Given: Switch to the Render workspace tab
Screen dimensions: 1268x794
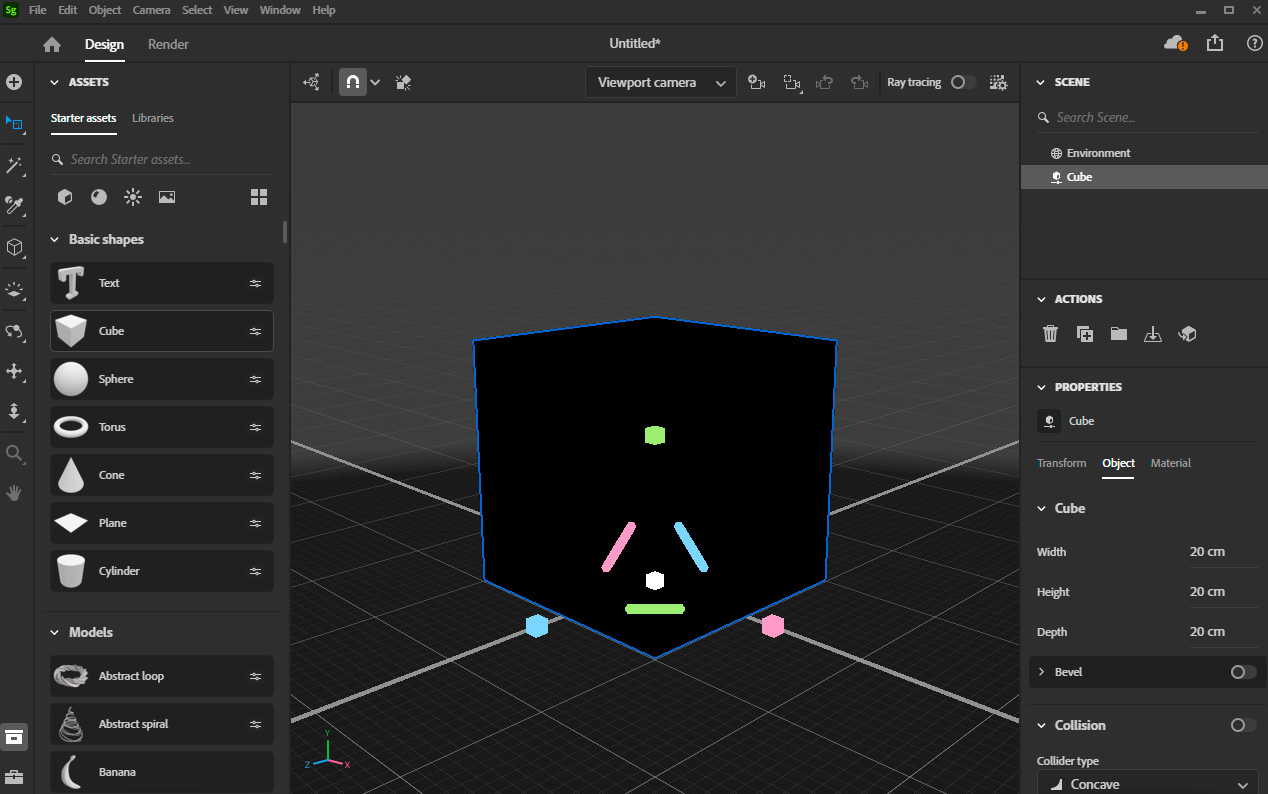Looking at the screenshot, I should point(167,44).
